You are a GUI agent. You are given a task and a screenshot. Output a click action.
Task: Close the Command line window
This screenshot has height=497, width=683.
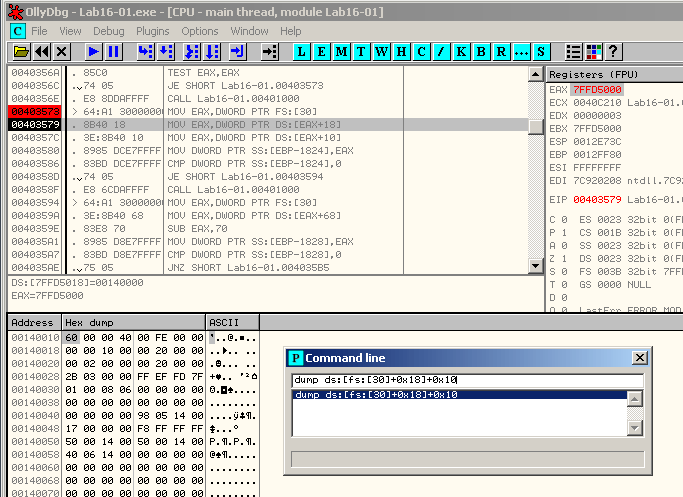[x=639, y=358]
